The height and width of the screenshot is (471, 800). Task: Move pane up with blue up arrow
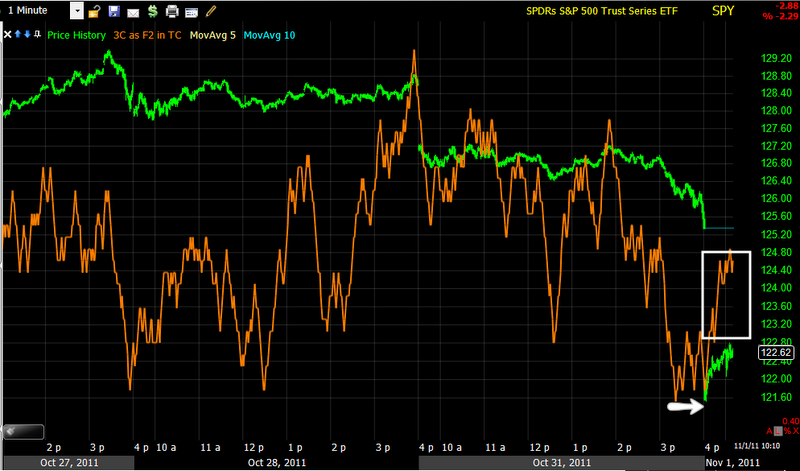18,34
